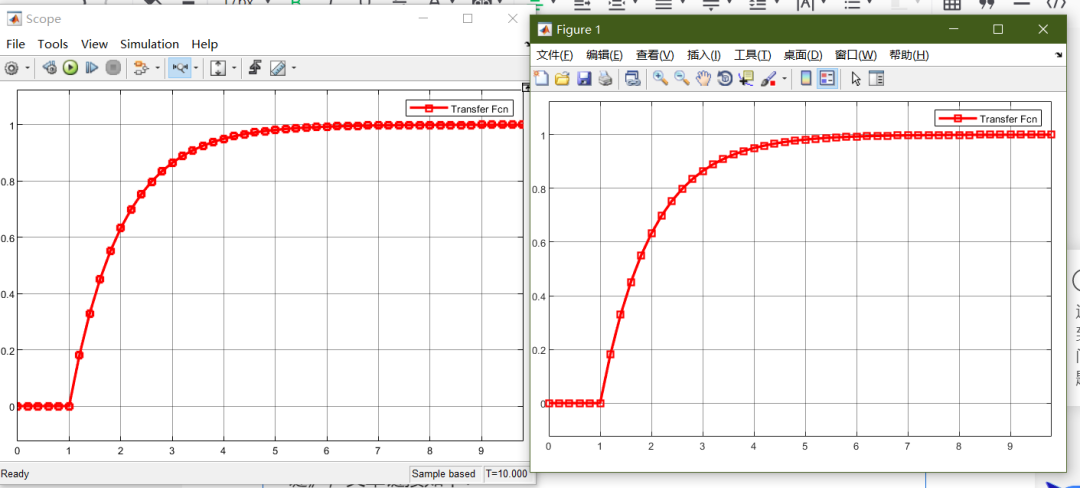Screen dimensions: 1080x488
Task: Click the Highlight Simulink Block icon
Action: click(141, 67)
